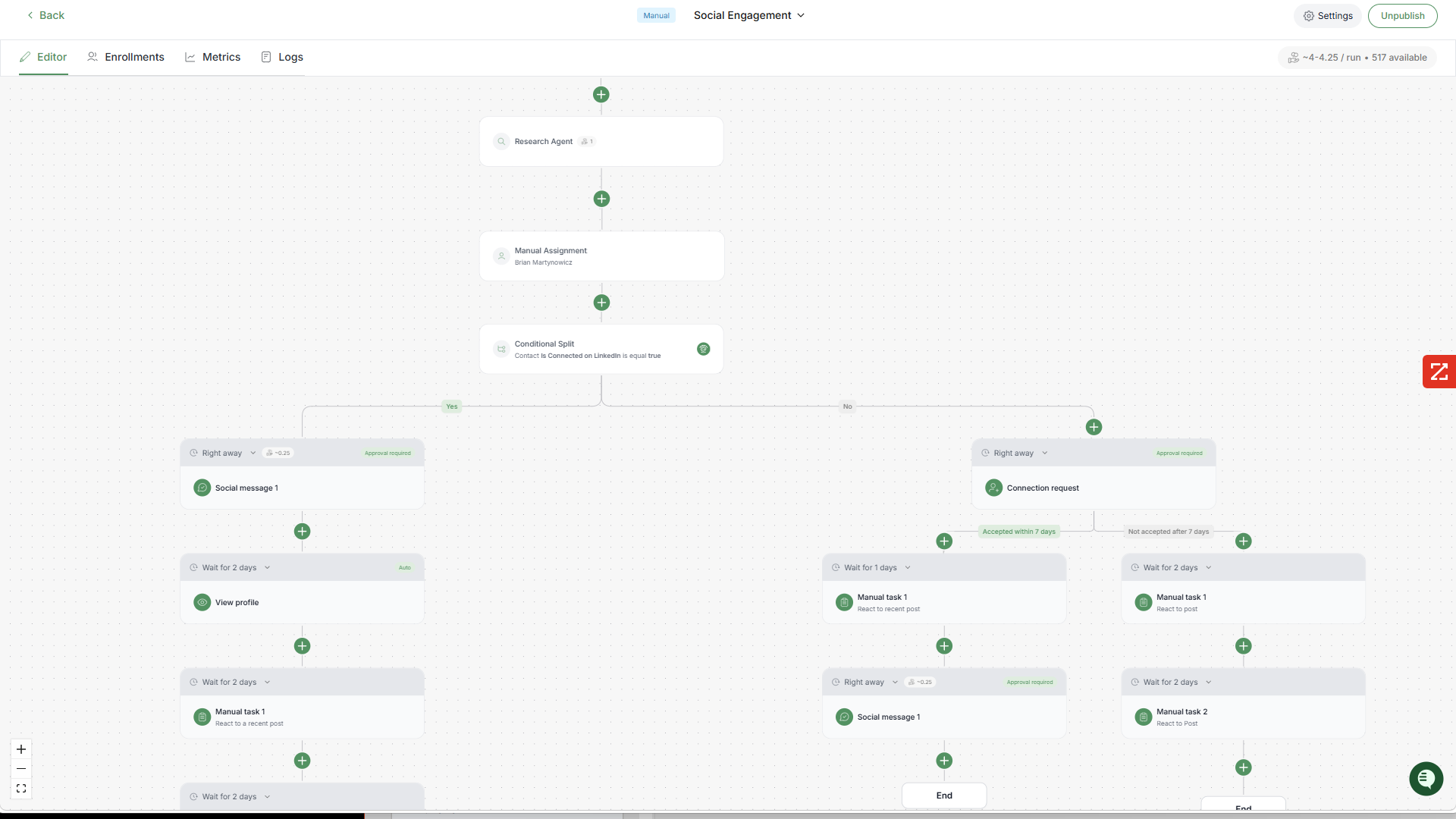This screenshot has height=819, width=1456.
Task: Click the plus below Manual task 2
Action: point(1244,767)
